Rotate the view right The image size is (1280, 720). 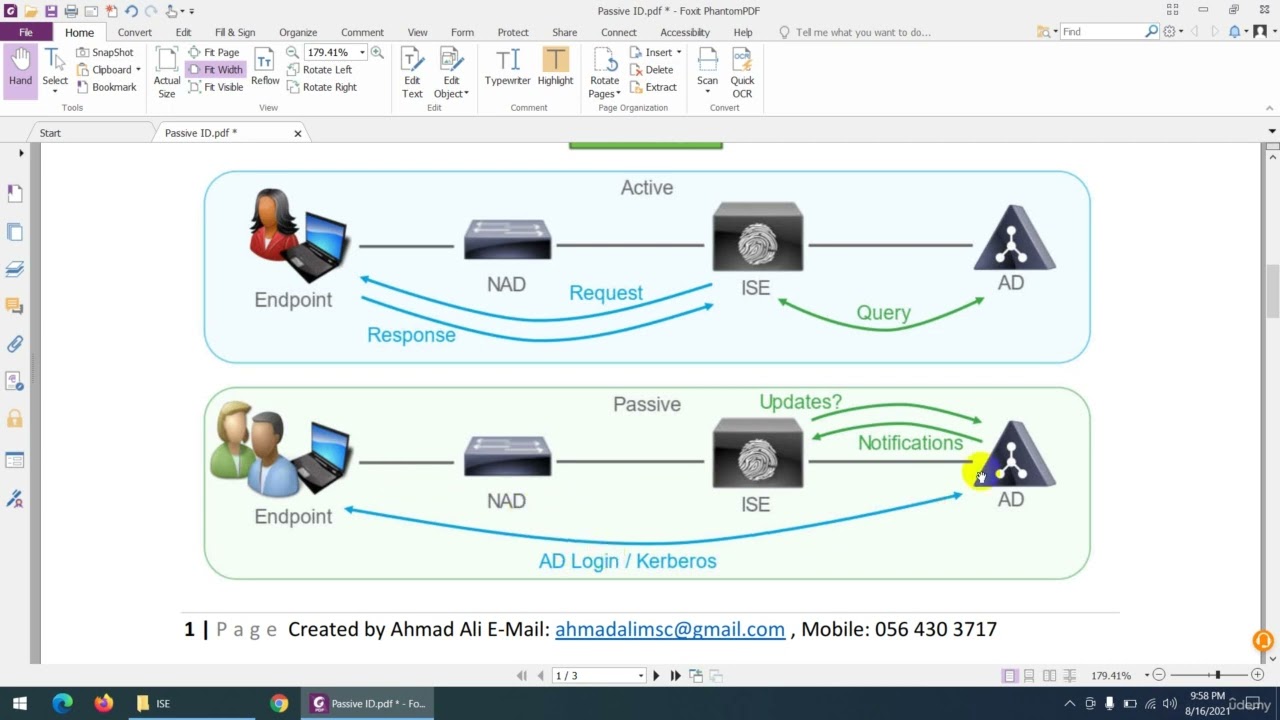pyautogui.click(x=322, y=87)
